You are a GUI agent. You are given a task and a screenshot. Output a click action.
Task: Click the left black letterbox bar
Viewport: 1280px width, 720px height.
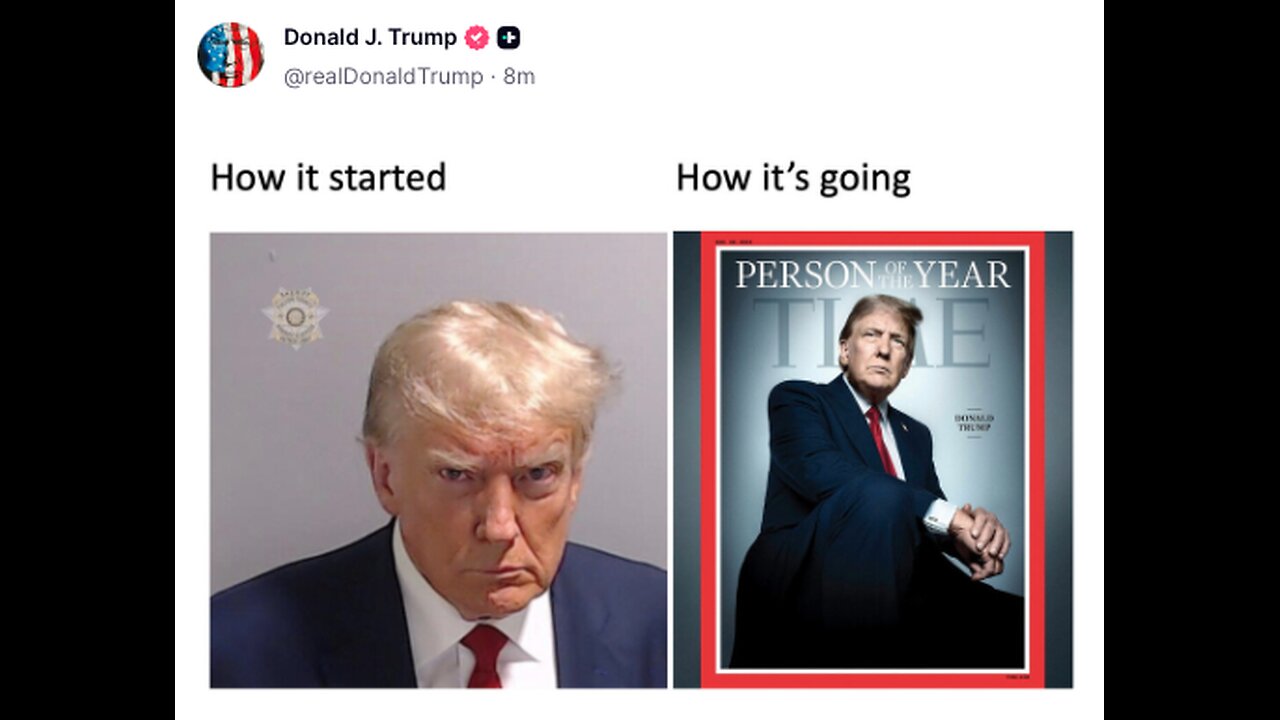point(87,360)
